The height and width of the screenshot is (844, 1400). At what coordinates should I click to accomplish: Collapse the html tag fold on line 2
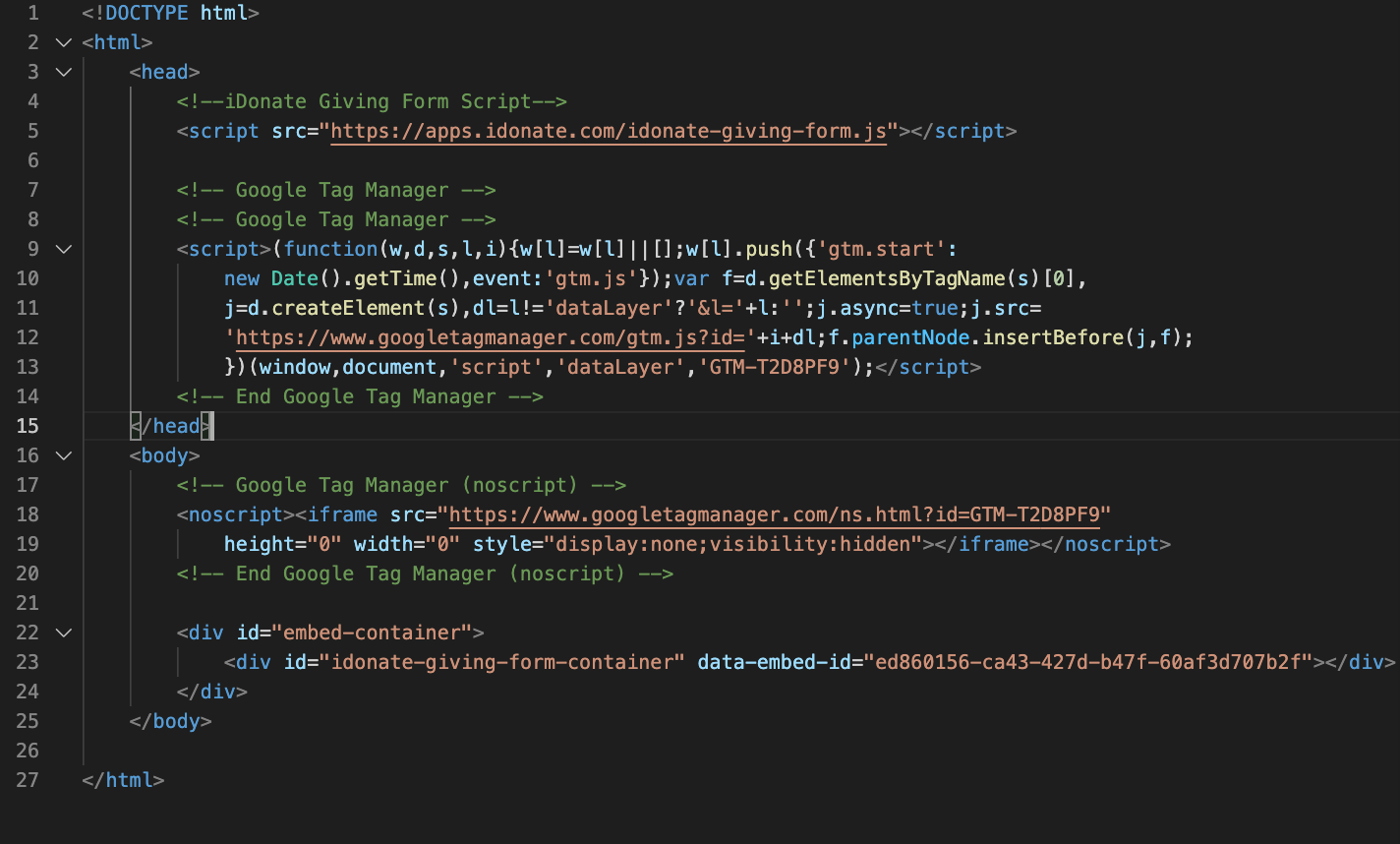click(64, 42)
